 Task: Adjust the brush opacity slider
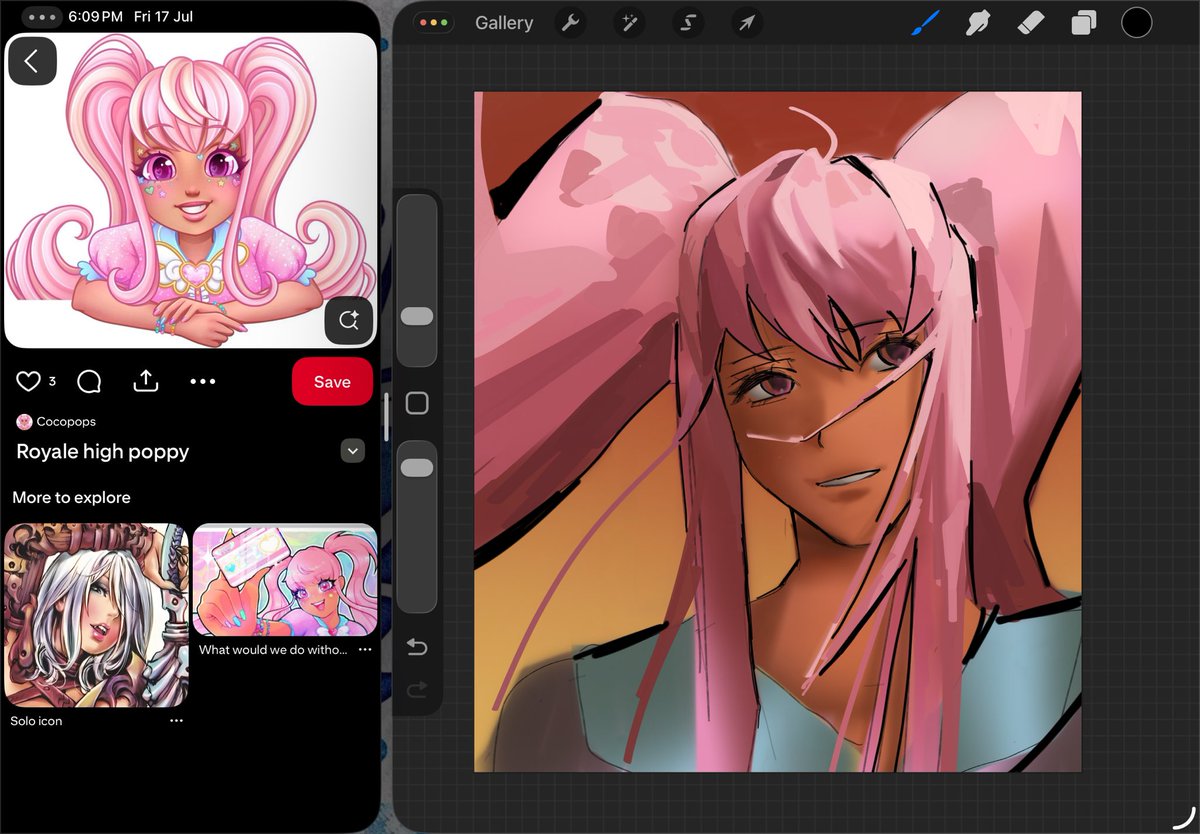coord(417,527)
